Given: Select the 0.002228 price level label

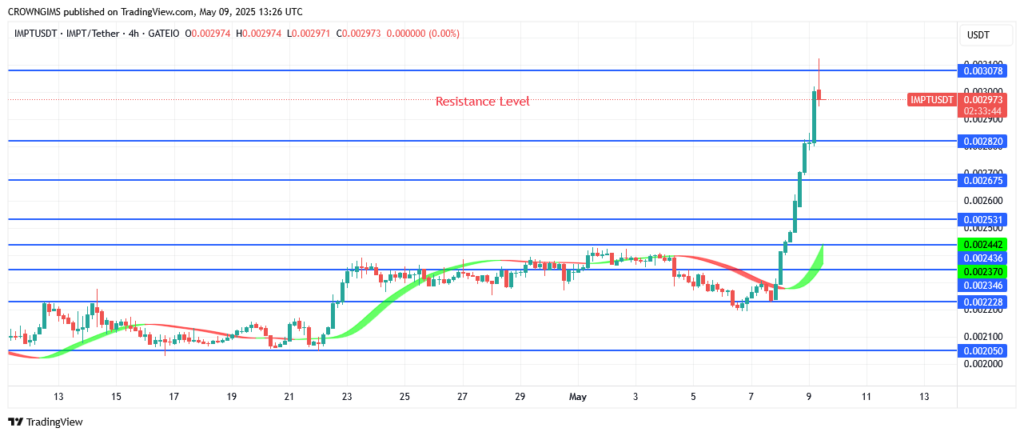Looking at the screenshot, I should (x=982, y=302).
